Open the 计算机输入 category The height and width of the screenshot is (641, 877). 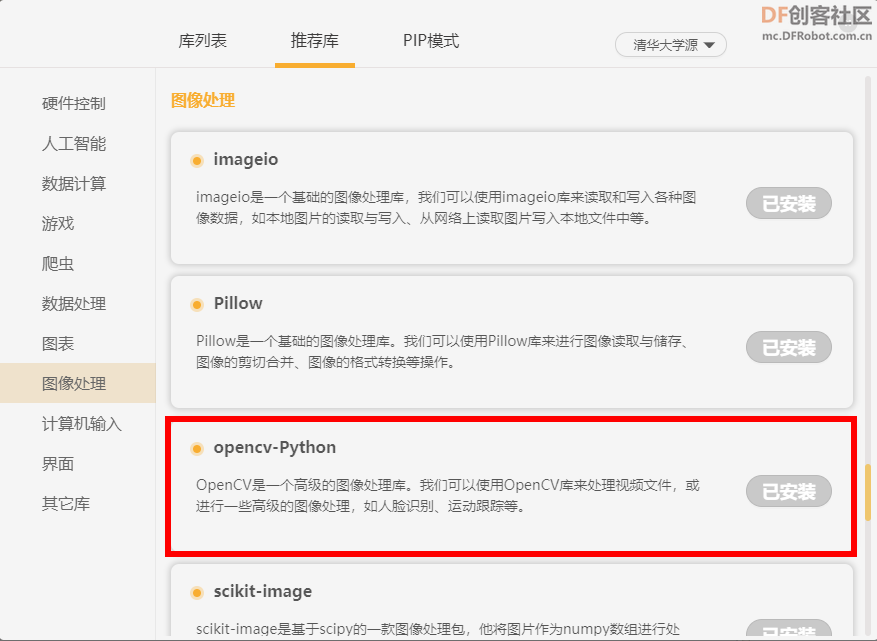82,423
